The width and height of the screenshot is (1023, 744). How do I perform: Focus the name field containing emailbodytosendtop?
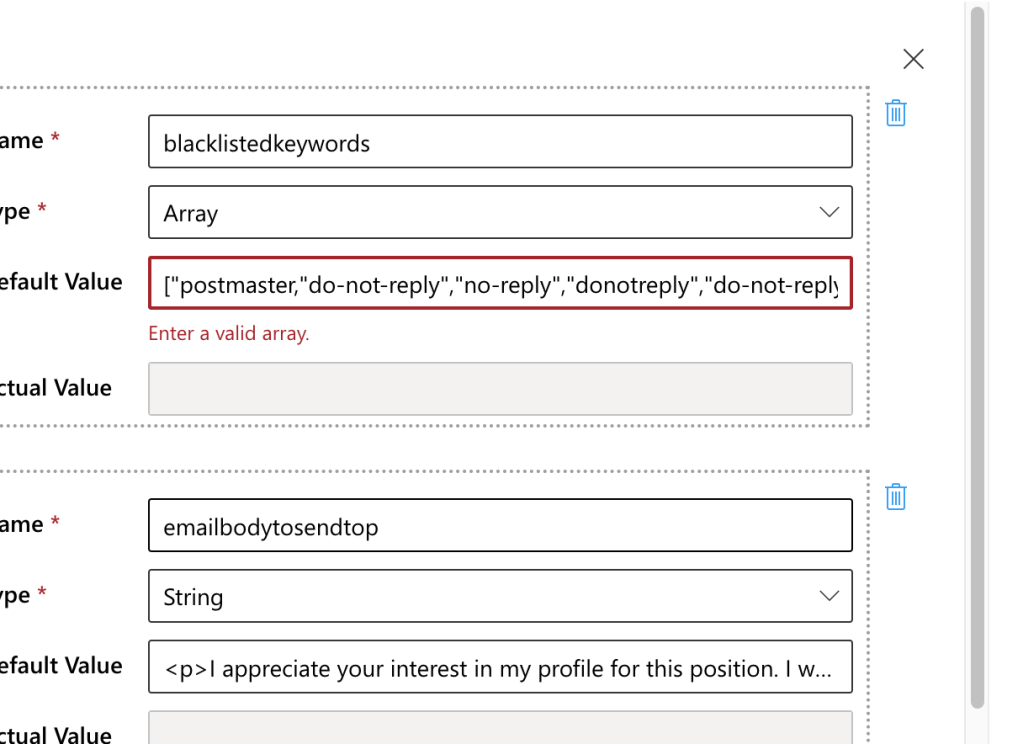pos(500,525)
